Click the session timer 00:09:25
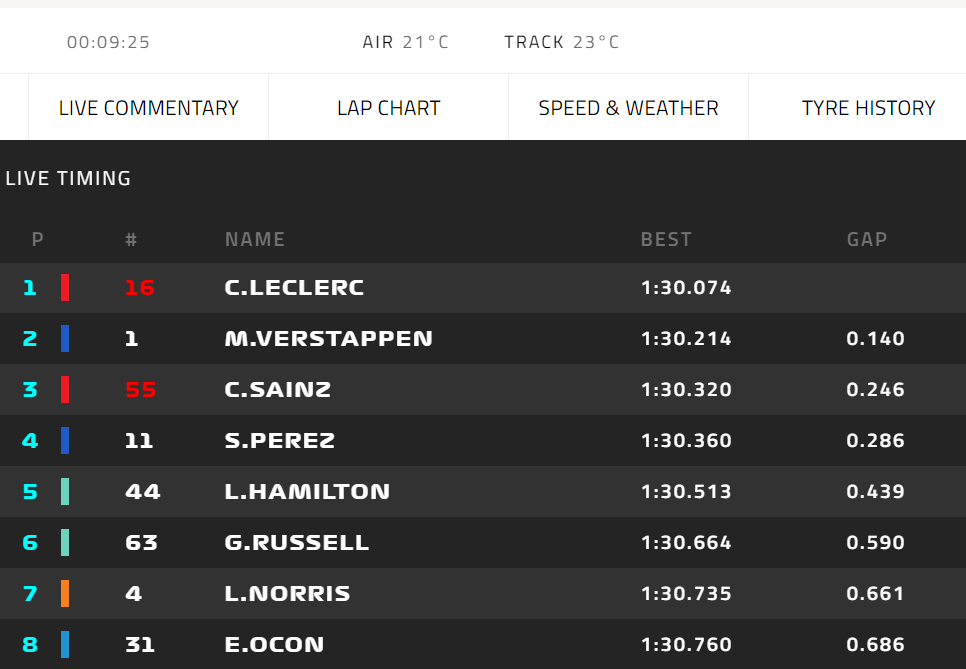The width and height of the screenshot is (966, 669). click(108, 42)
